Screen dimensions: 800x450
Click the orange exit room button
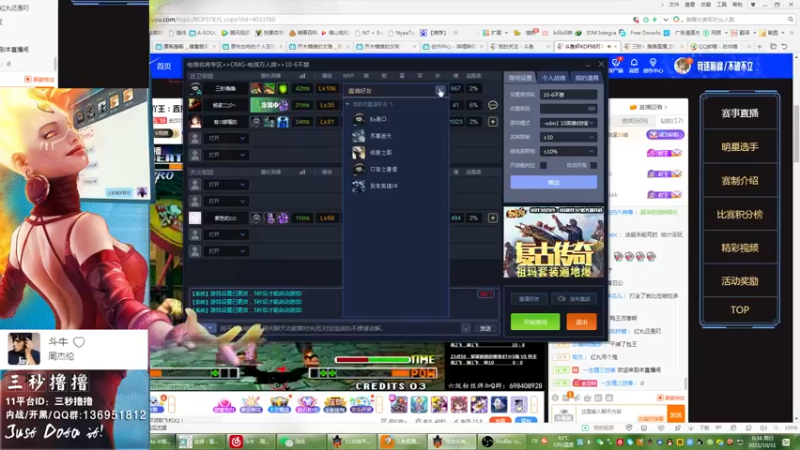(x=582, y=322)
